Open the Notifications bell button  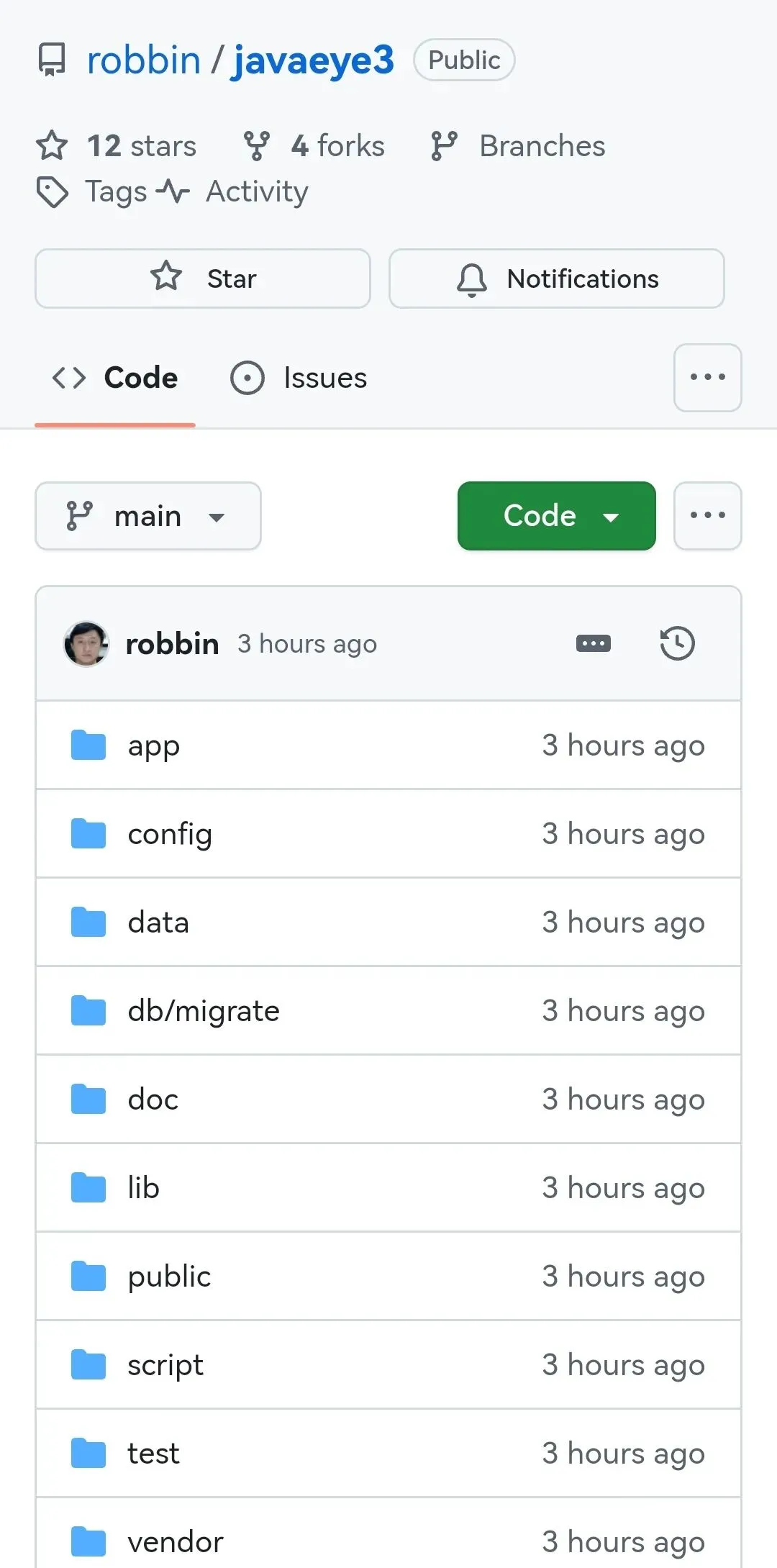click(556, 278)
